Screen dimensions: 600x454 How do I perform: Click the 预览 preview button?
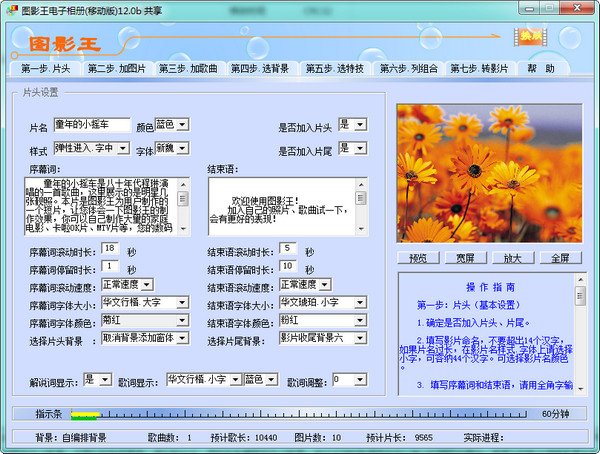[x=418, y=258]
